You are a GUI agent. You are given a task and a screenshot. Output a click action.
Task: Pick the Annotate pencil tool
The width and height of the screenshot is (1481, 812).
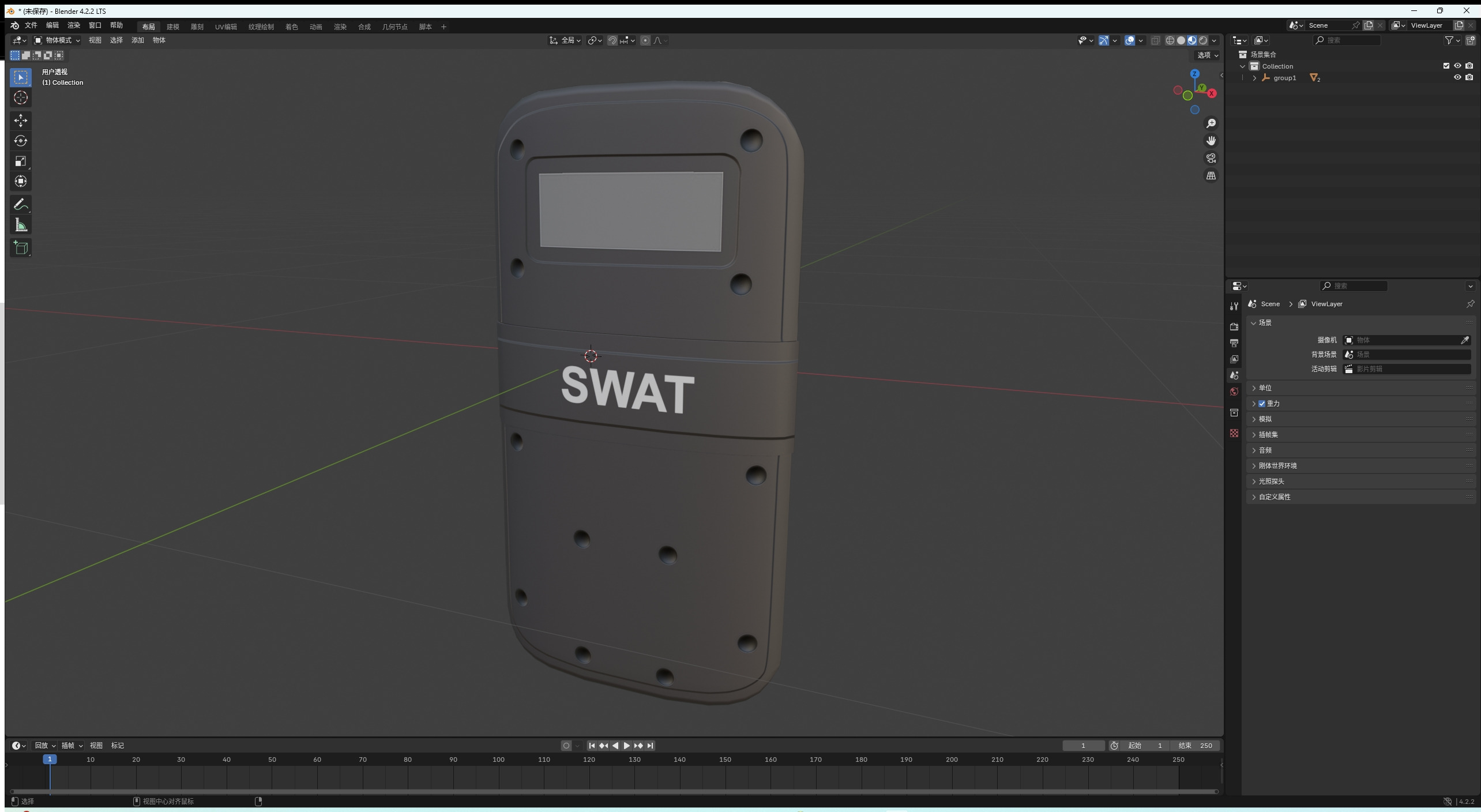pos(21,204)
